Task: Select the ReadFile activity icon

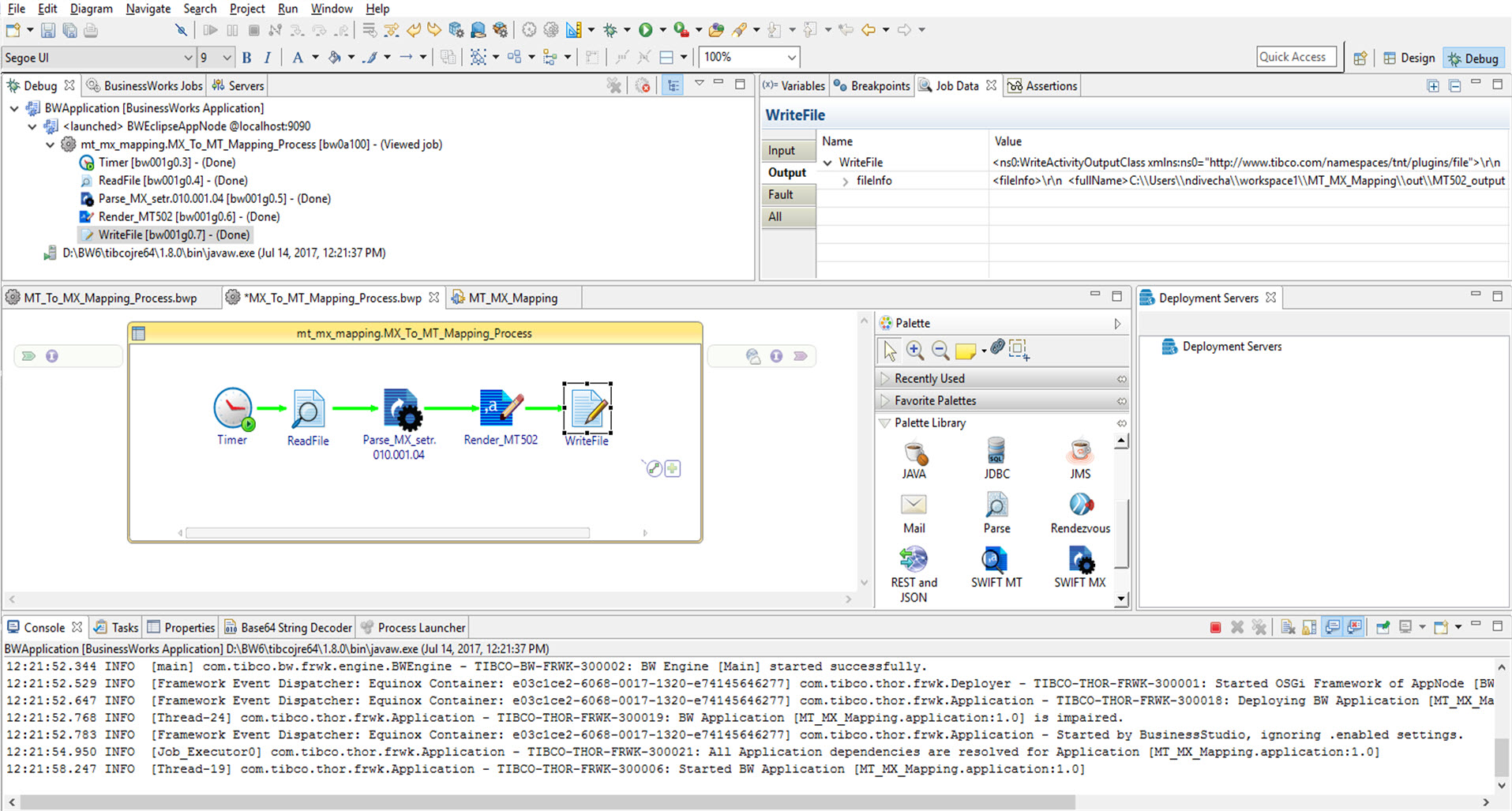Action: point(308,409)
